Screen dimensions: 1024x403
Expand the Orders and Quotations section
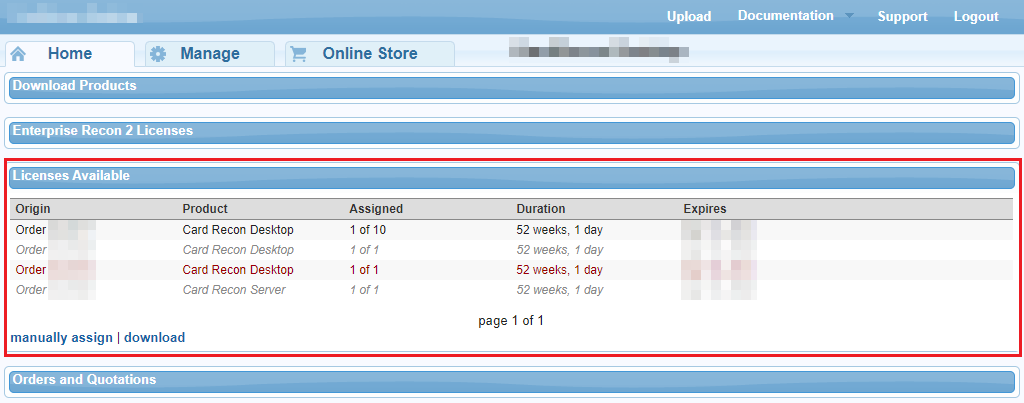pyautogui.click(x=84, y=380)
